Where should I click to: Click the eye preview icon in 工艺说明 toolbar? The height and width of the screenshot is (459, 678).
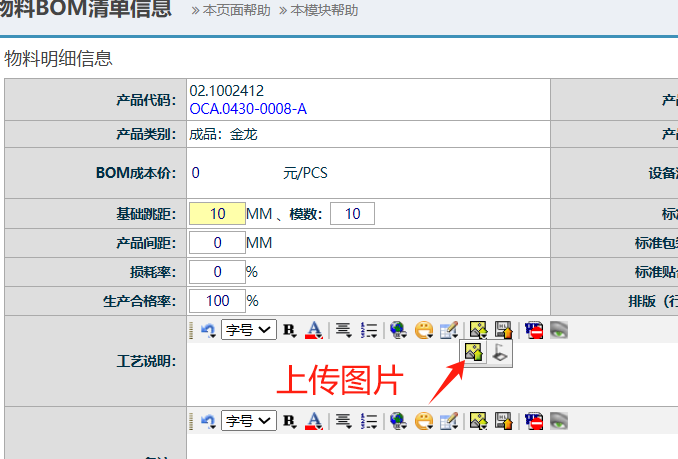click(558, 330)
